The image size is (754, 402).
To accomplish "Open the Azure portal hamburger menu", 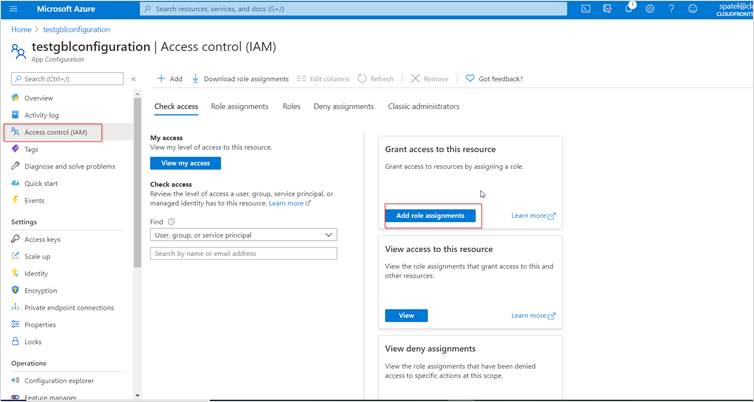I will pos(14,9).
